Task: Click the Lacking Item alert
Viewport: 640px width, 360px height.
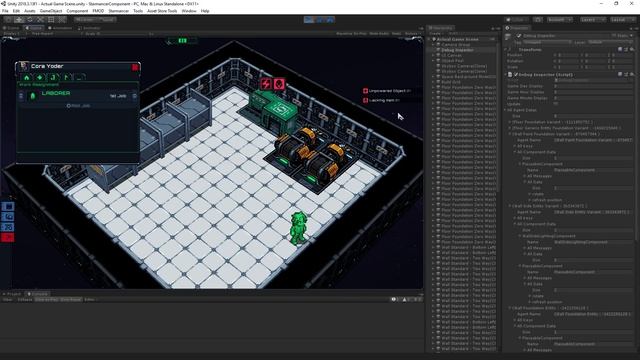Action: click(x=381, y=100)
